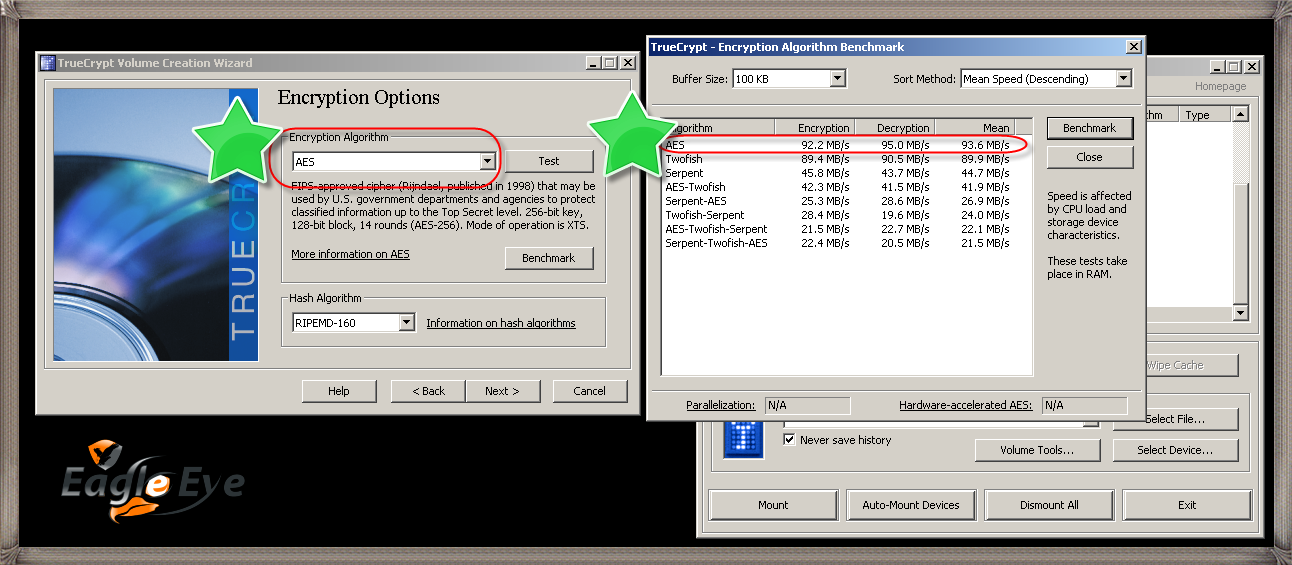Click Dismount All button
This screenshot has width=1292, height=565.
pos(1049,505)
